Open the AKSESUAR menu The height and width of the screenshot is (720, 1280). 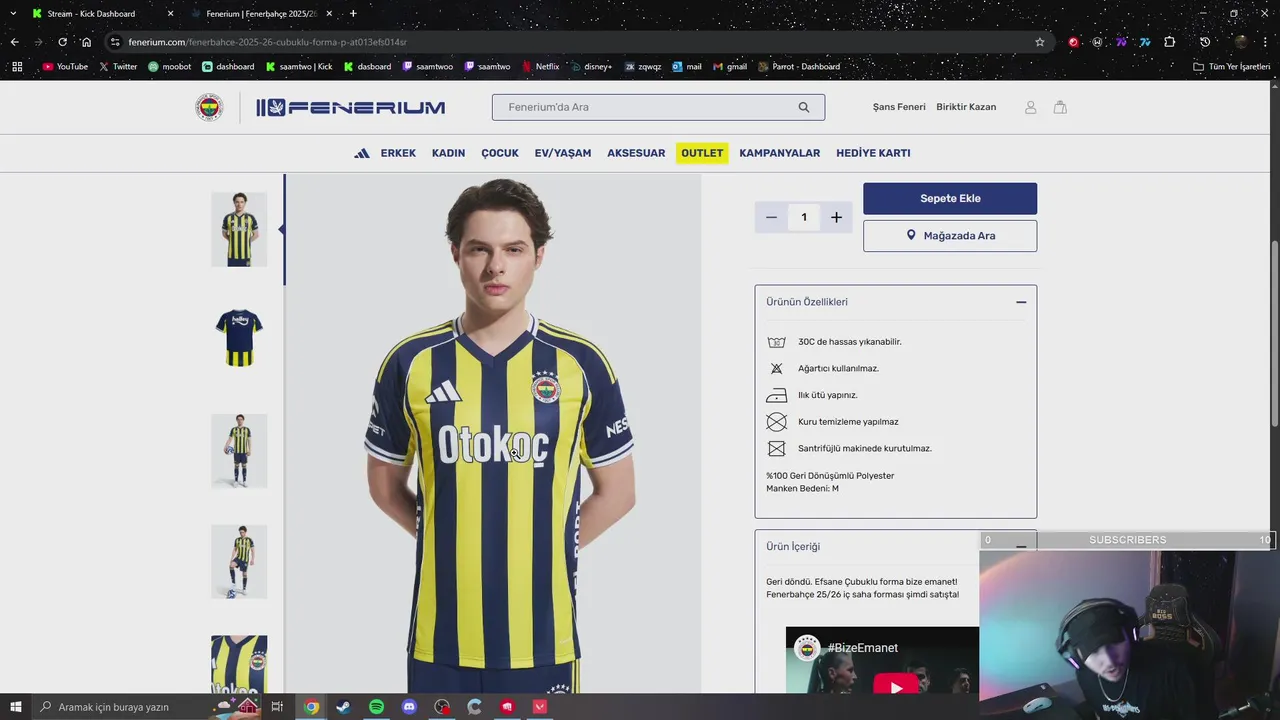coord(636,153)
